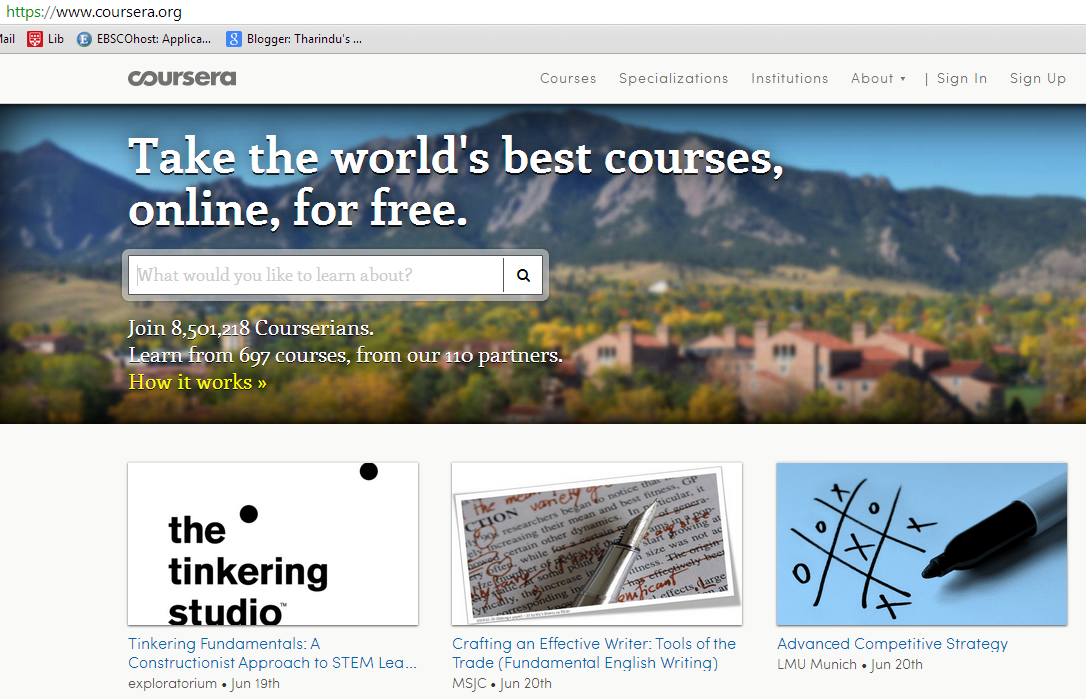
Task: Expand the About dropdown menu
Action: click(x=878, y=78)
